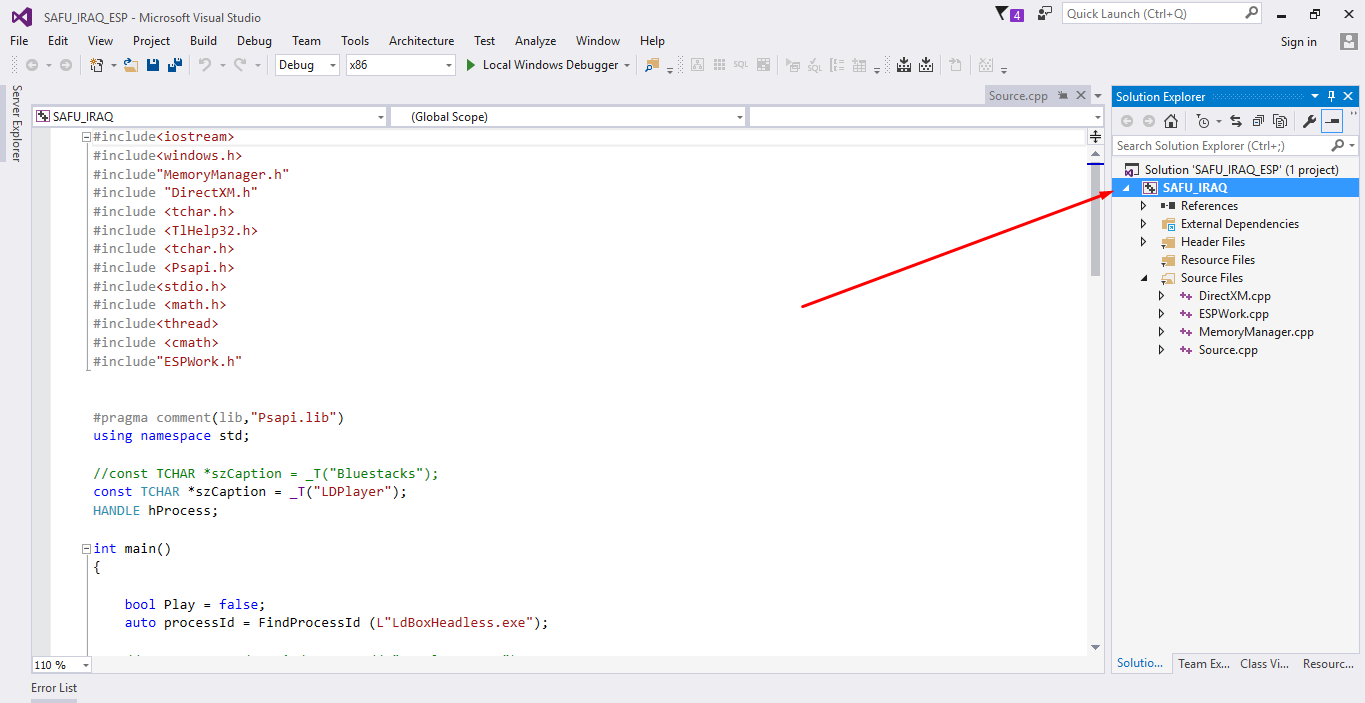The image size is (1365, 703).
Task: Toggle Auto Hide pin on Solution Explorer
Action: (x=1332, y=97)
